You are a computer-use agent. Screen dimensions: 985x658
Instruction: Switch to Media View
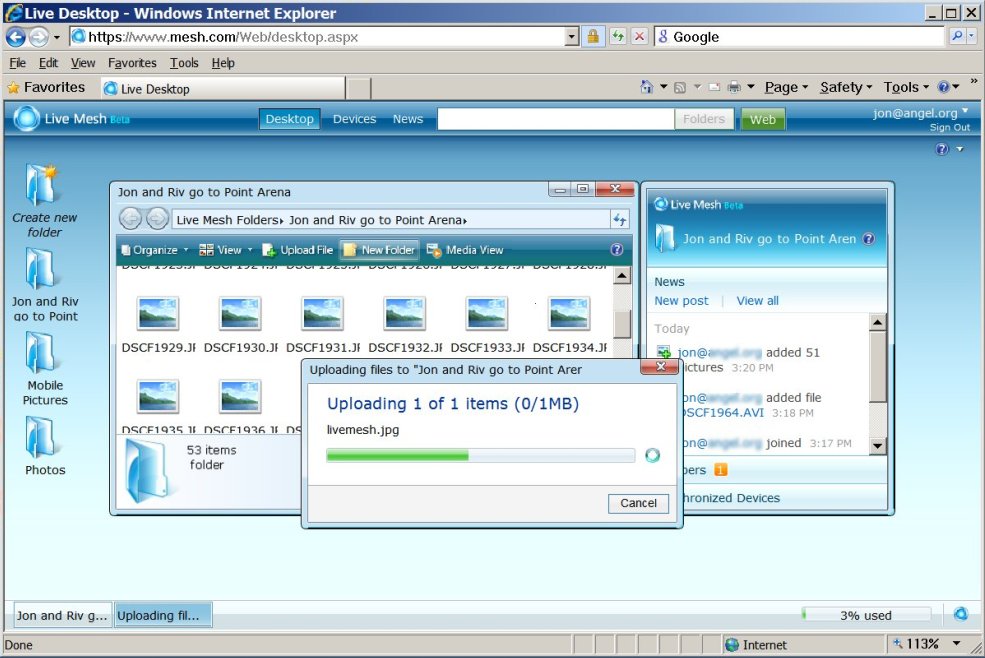tap(465, 249)
